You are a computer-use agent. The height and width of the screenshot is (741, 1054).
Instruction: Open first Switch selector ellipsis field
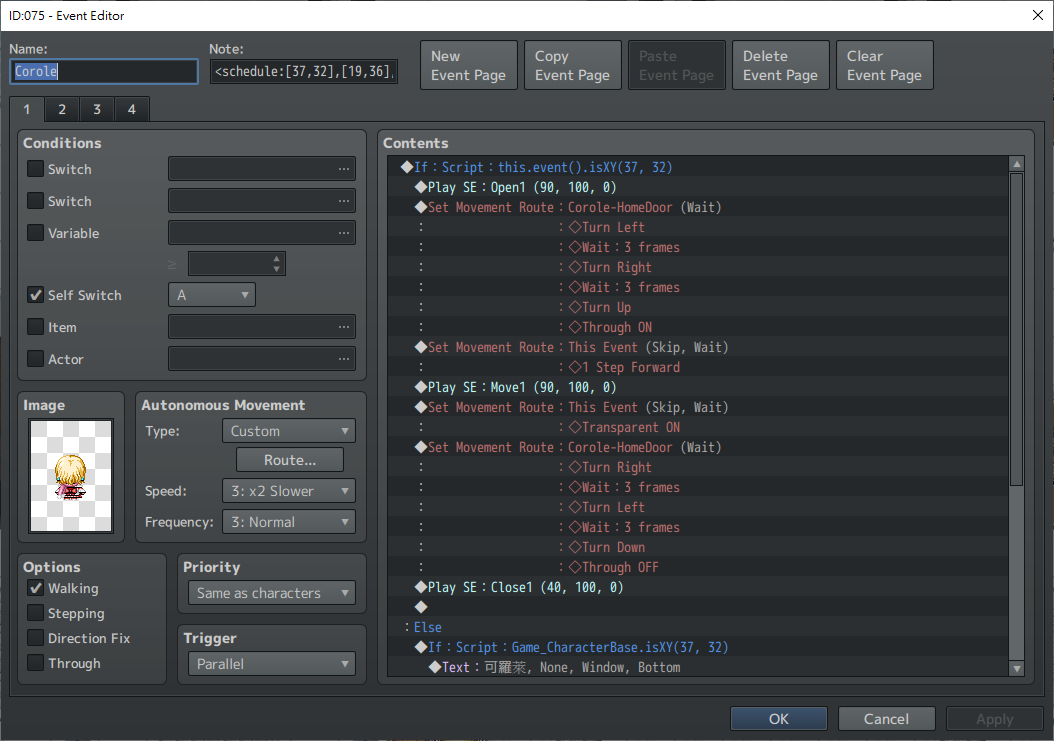(261, 169)
